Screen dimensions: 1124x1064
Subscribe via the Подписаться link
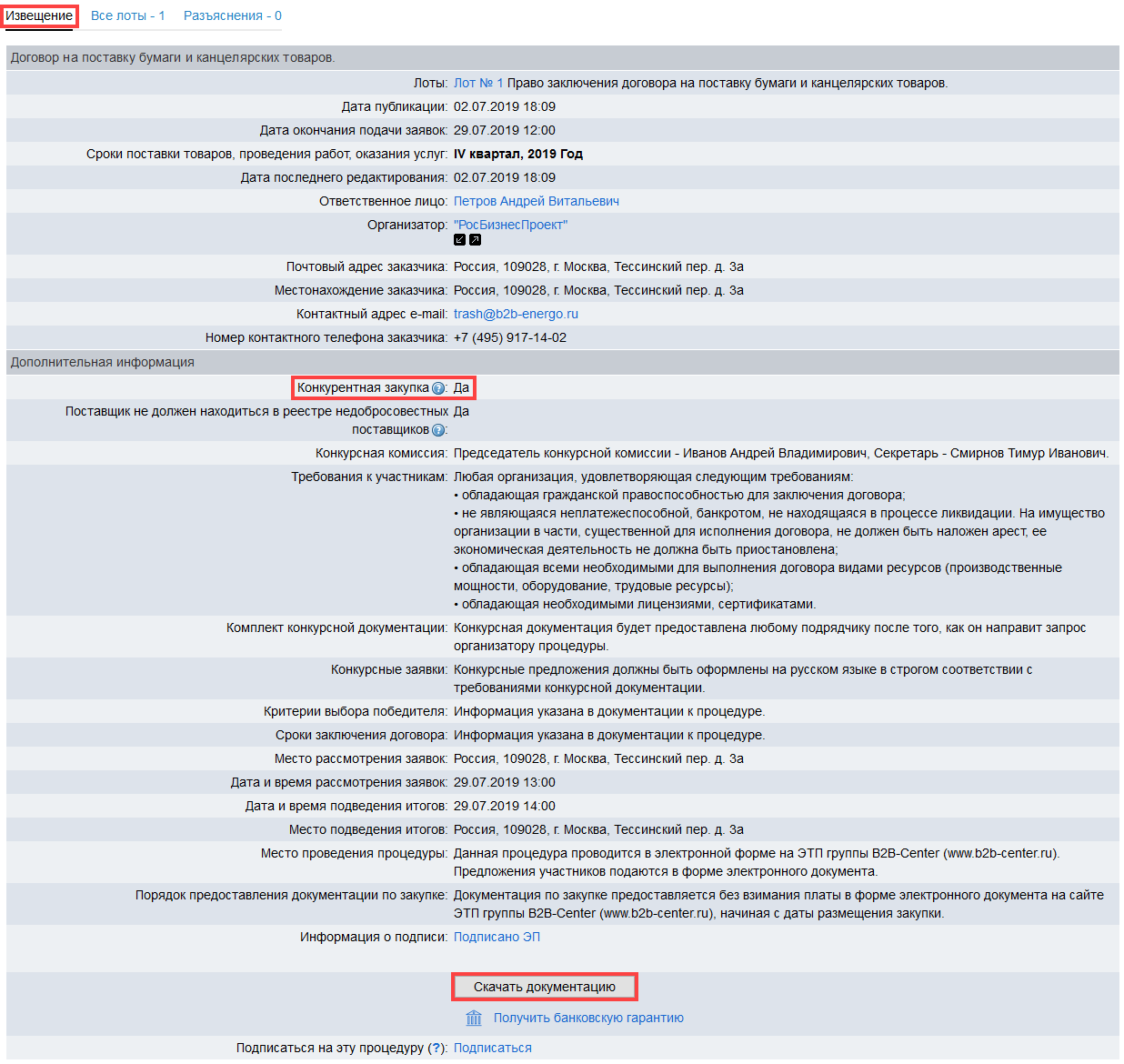click(x=492, y=1048)
